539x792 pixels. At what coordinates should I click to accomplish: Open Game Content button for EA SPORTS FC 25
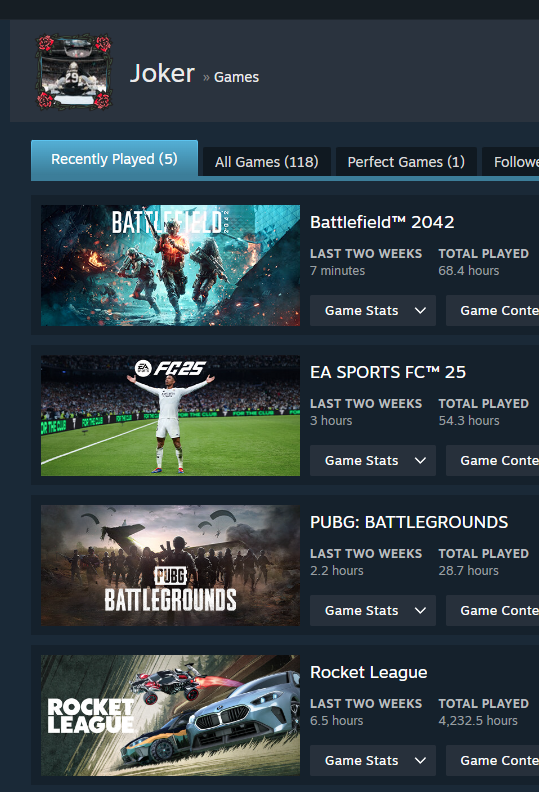[493, 460]
